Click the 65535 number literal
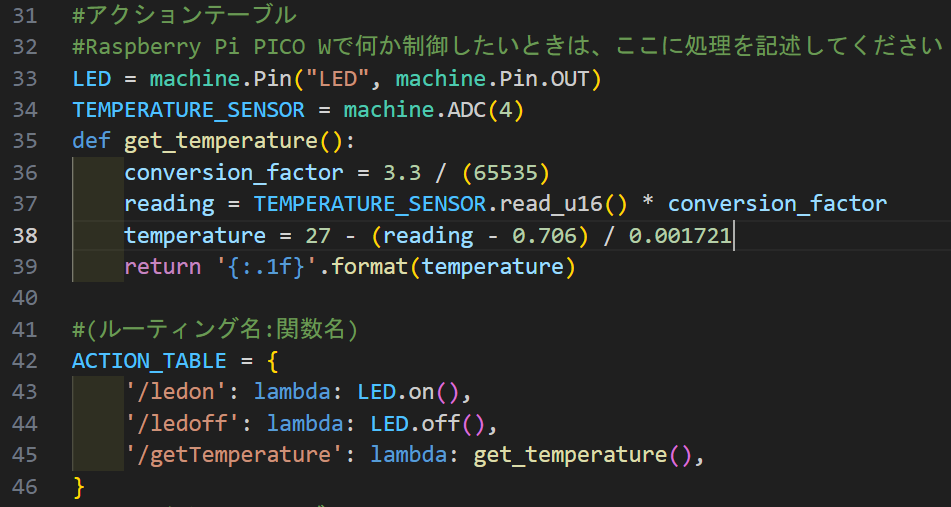The width and height of the screenshot is (951, 507). click(x=505, y=173)
